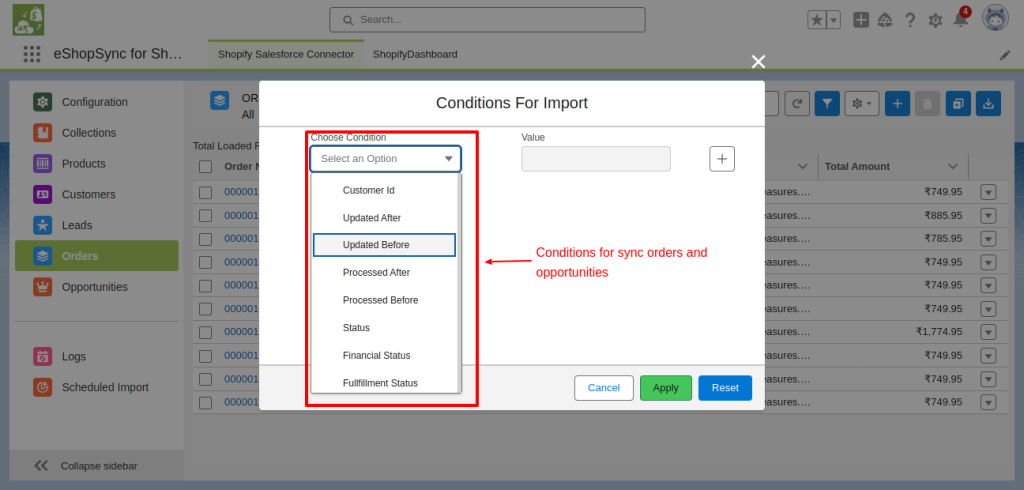The image size is (1024, 490).
Task: Open Configuration in sidebar
Action: (x=97, y=102)
